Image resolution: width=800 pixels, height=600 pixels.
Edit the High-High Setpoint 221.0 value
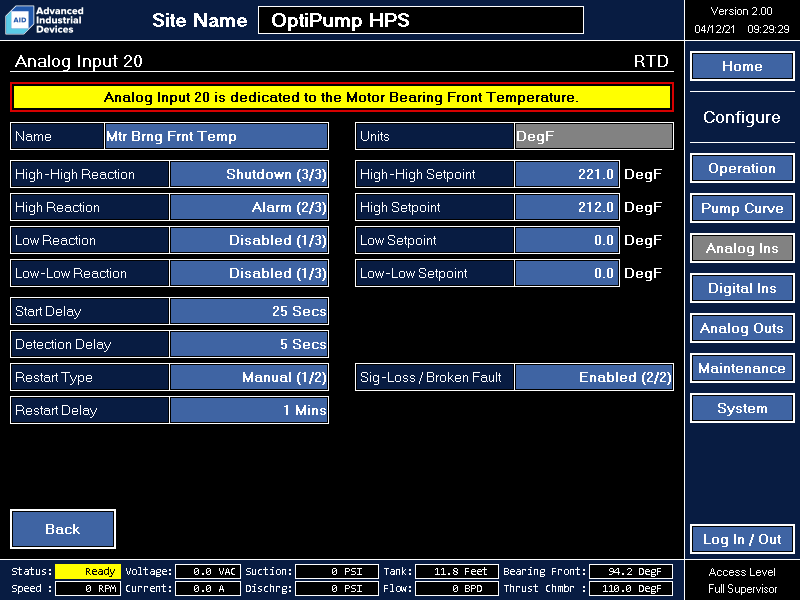click(x=567, y=174)
